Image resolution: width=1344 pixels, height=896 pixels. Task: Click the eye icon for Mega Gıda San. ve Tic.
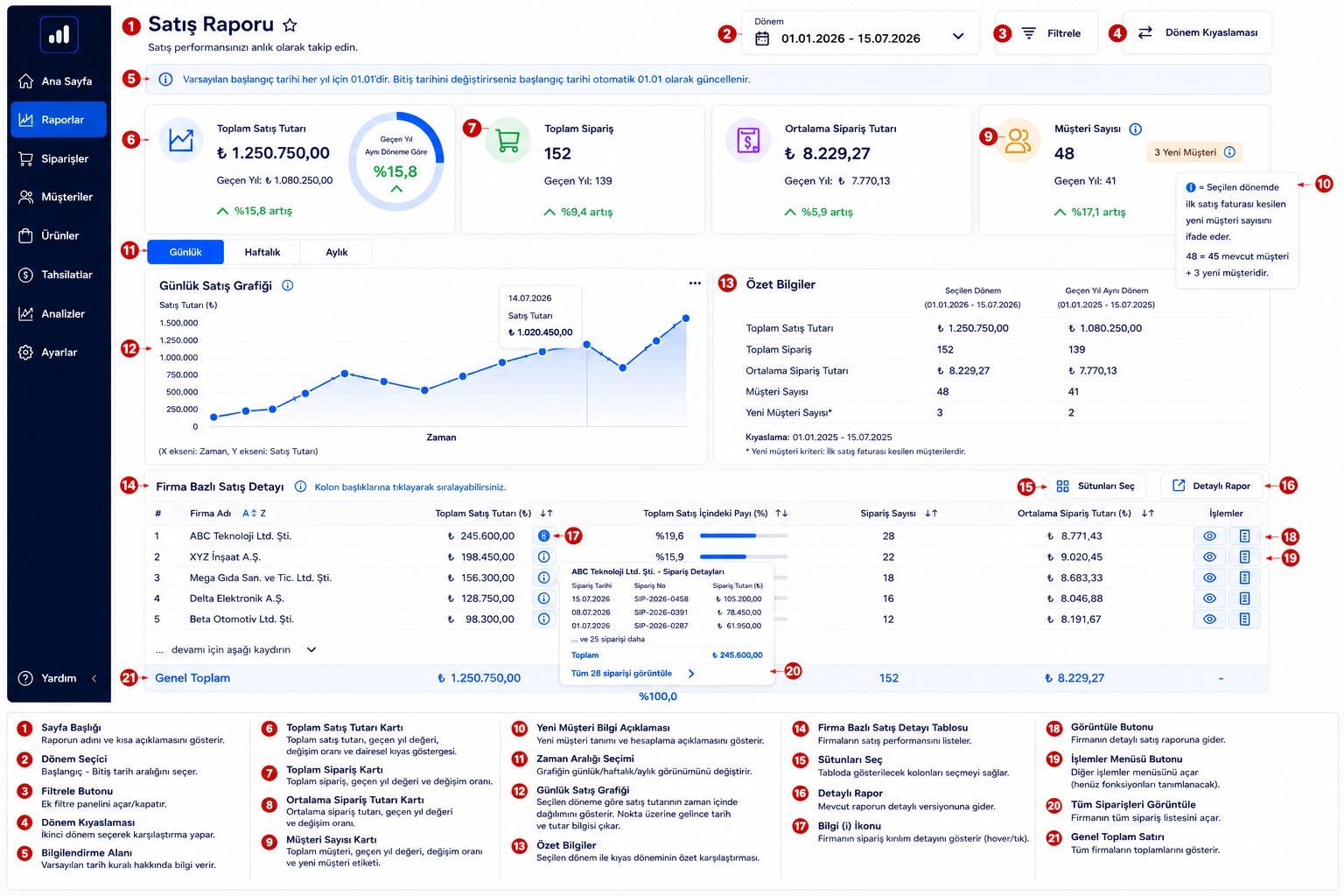pyautogui.click(x=1209, y=577)
